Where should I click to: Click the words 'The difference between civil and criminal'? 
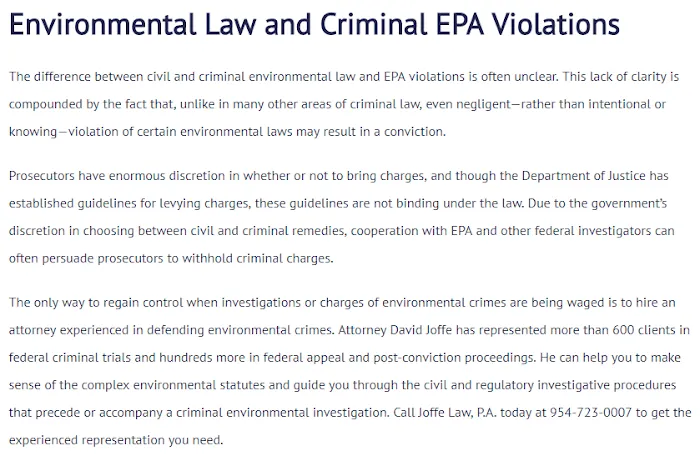124,77
